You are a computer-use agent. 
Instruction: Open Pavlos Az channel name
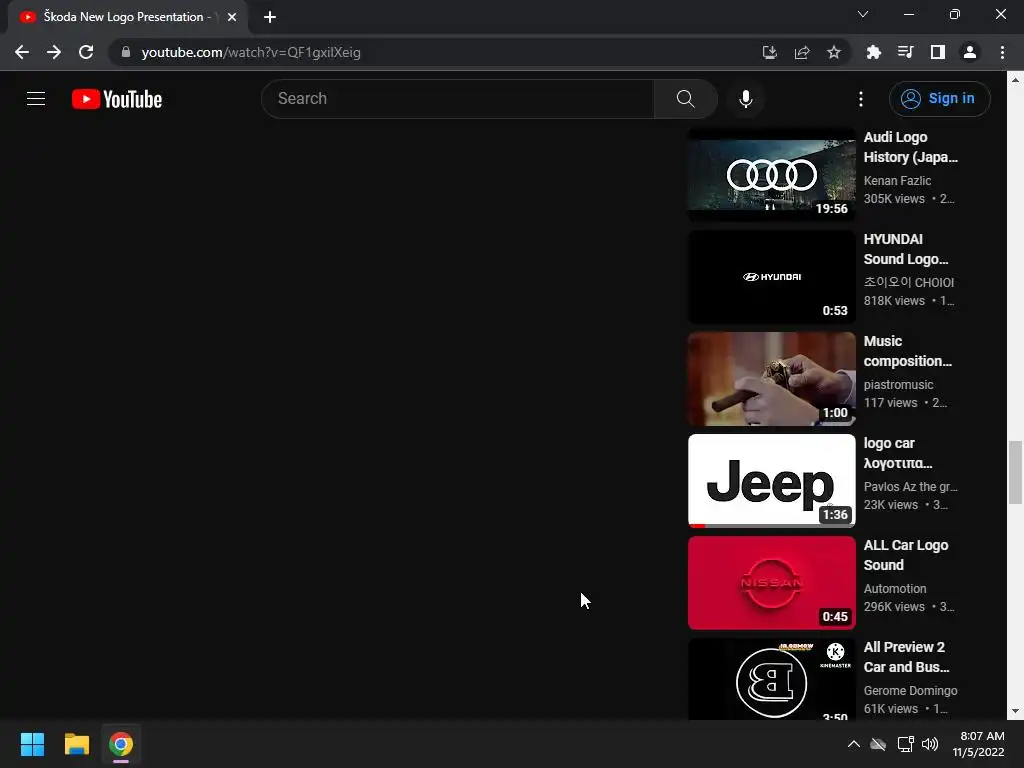pyautogui.click(x=910, y=487)
